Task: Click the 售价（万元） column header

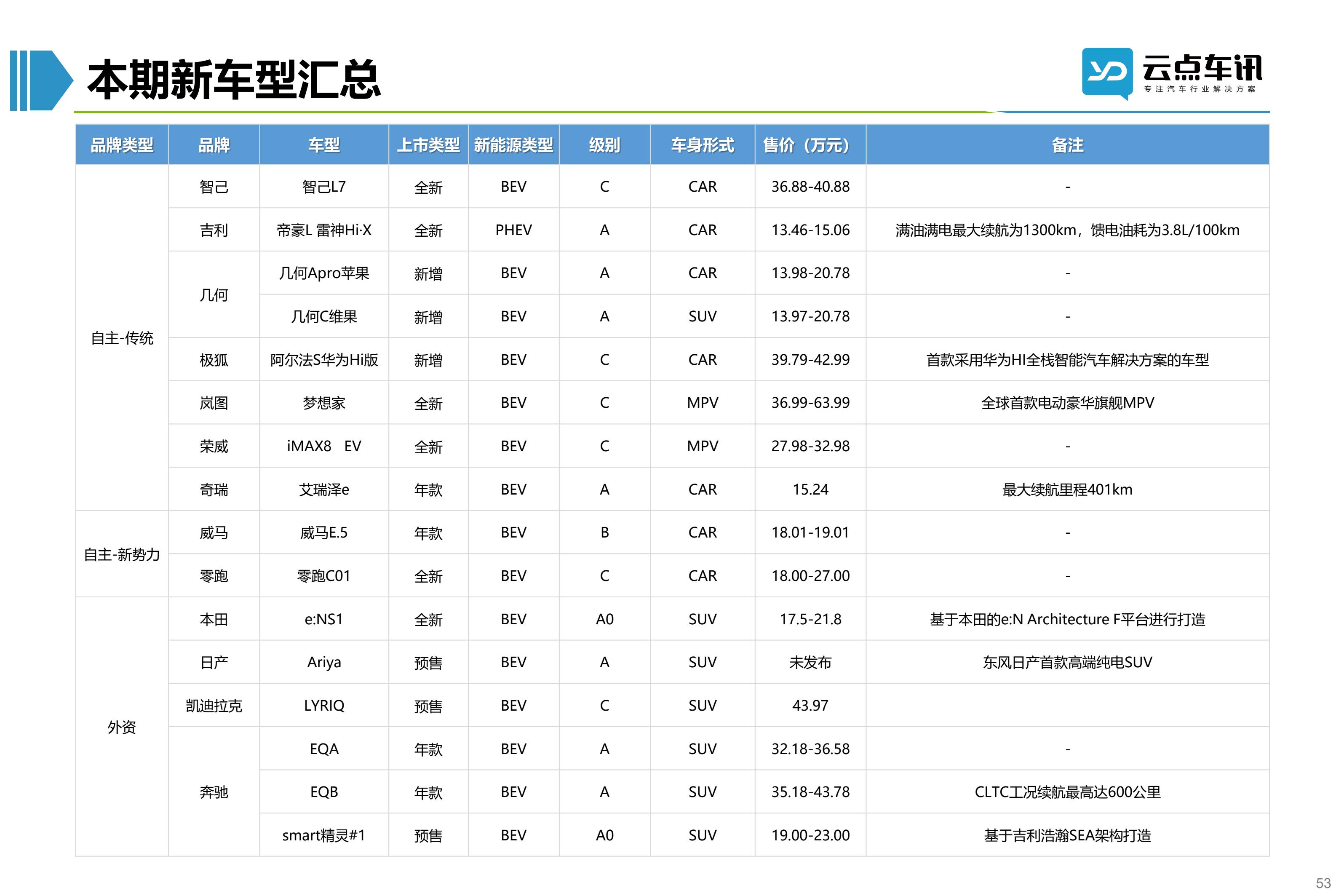Action: point(810,145)
